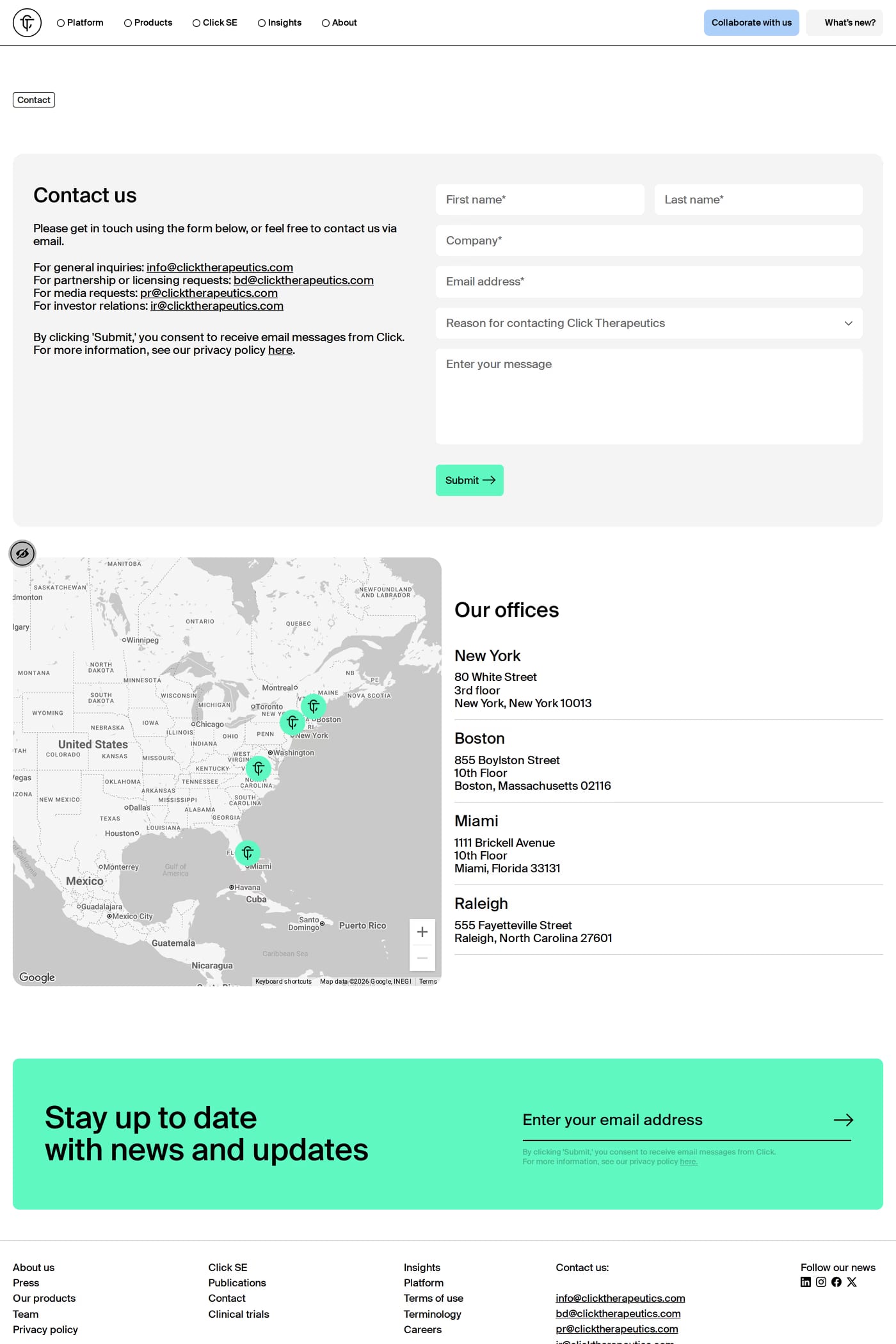The width and height of the screenshot is (896, 1344).
Task: Open the Insights footer link
Action: (x=422, y=1267)
